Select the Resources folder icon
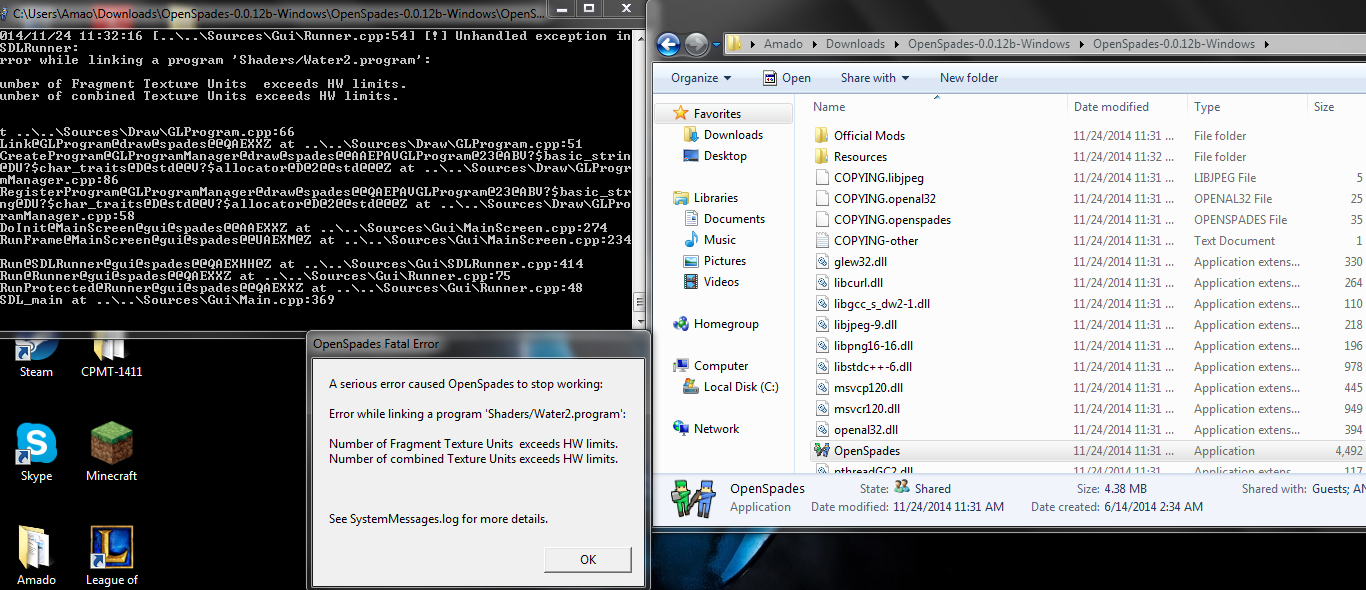Image resolution: width=1366 pixels, height=590 pixels. (x=822, y=157)
